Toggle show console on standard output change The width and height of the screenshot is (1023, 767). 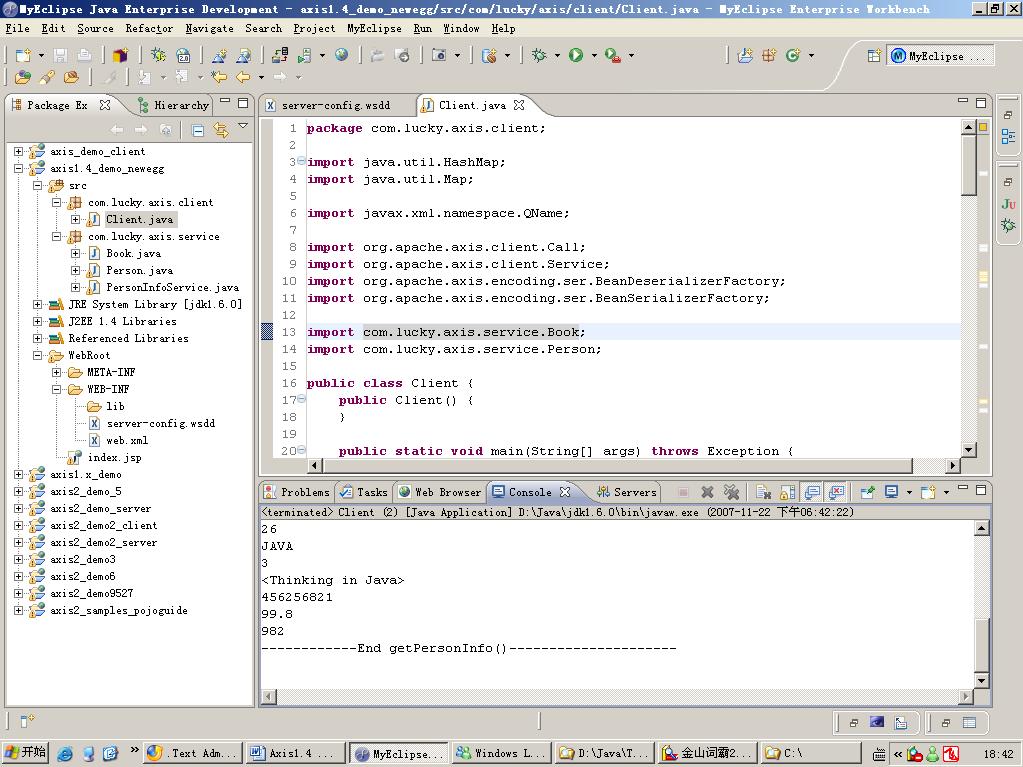point(812,492)
